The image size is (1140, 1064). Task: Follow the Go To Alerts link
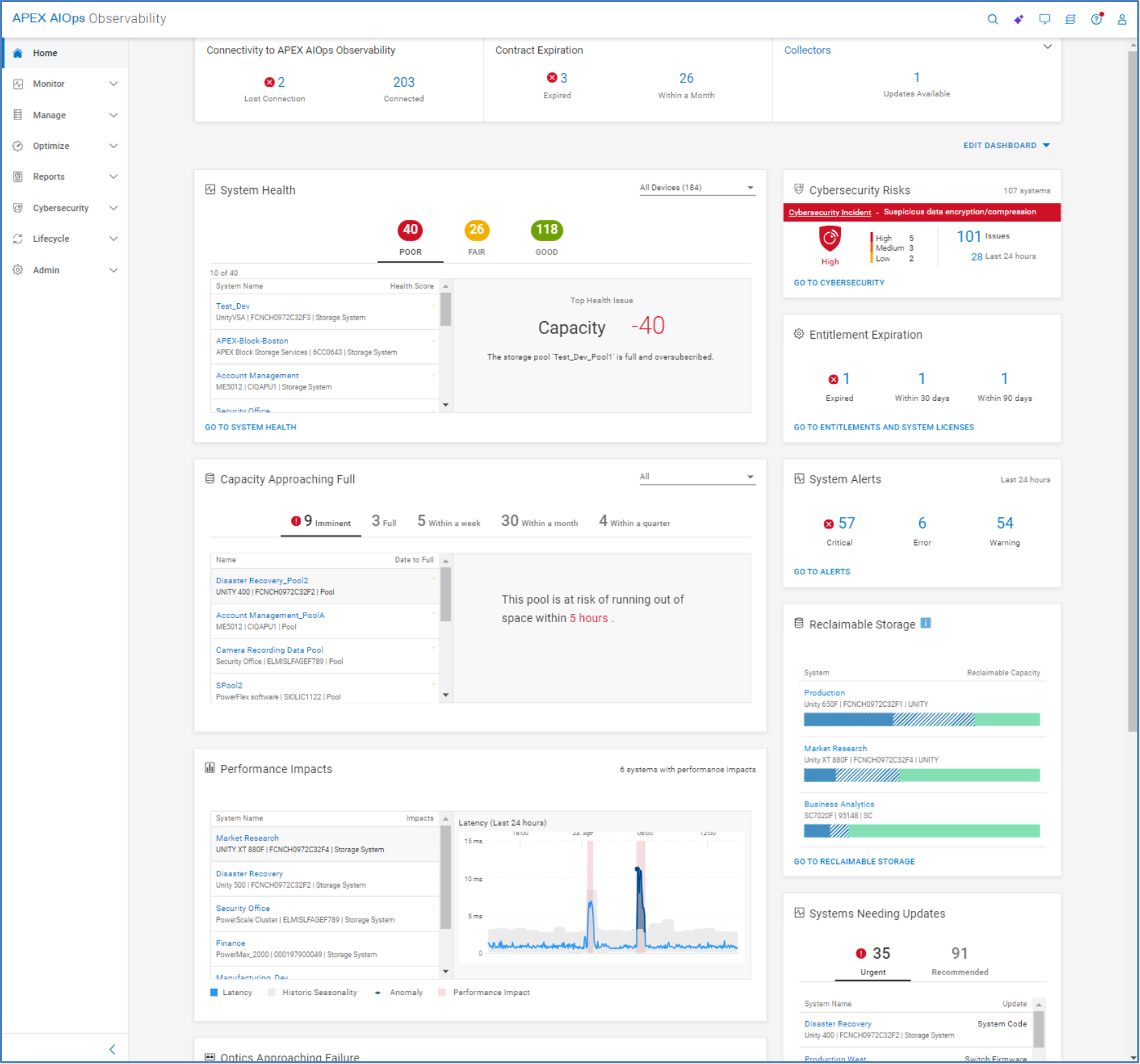point(822,572)
